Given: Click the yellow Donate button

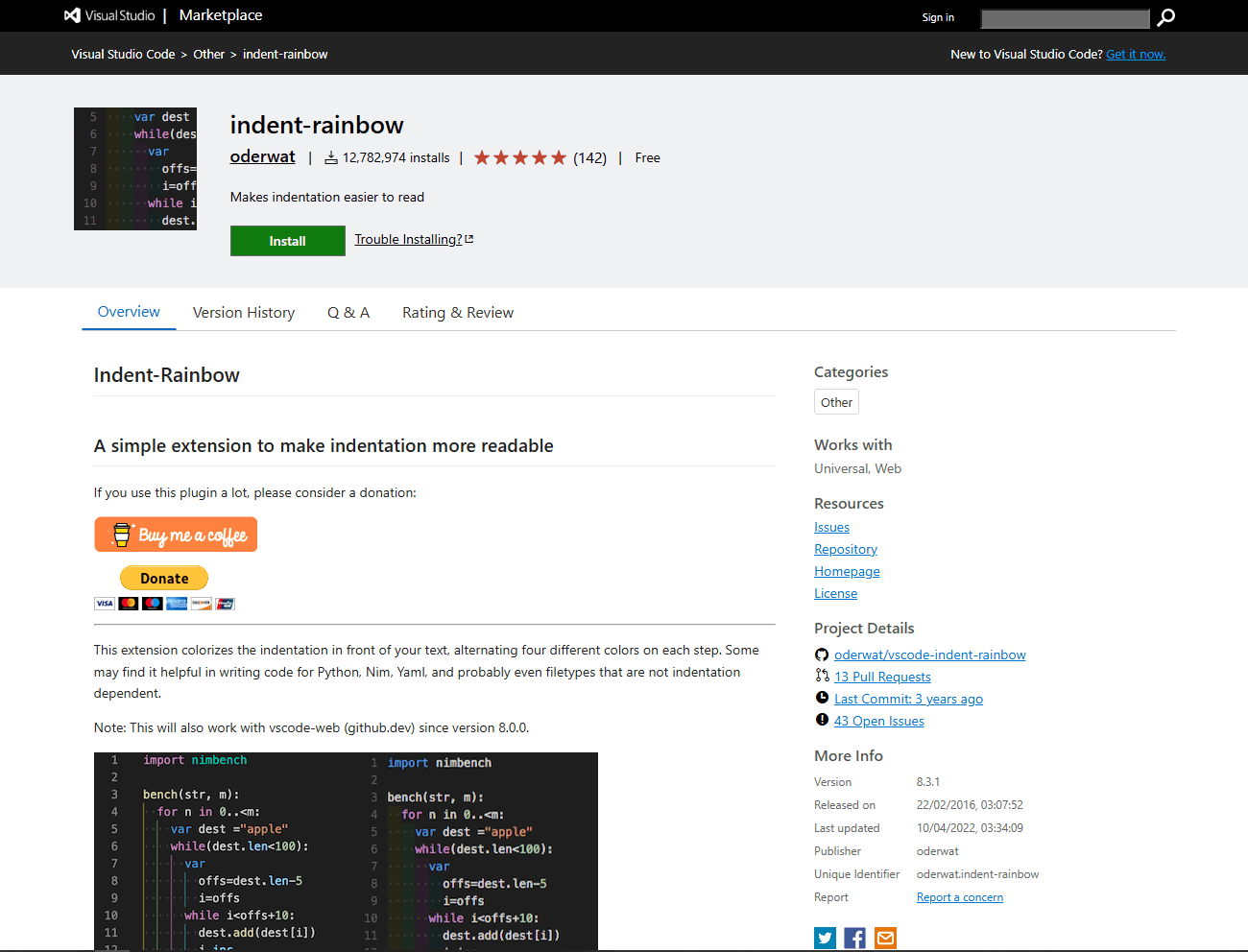Looking at the screenshot, I should (164, 578).
